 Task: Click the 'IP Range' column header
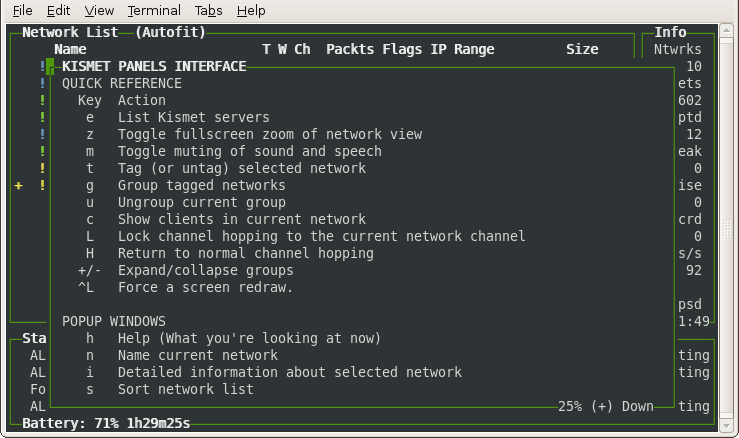[462, 50]
